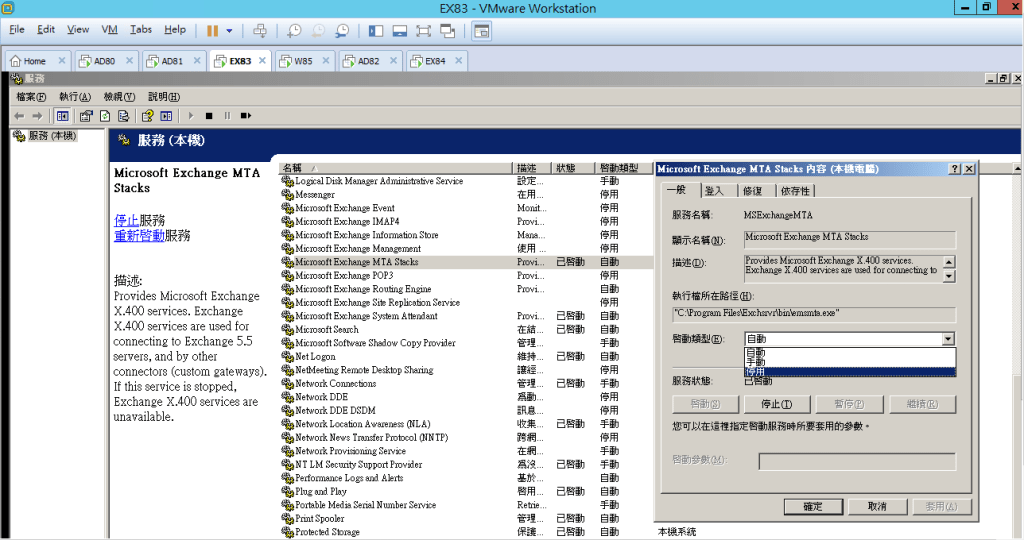The image size is (1024, 540).
Task: Click the Send Ctrl+Alt+Del icon
Action: (261, 31)
